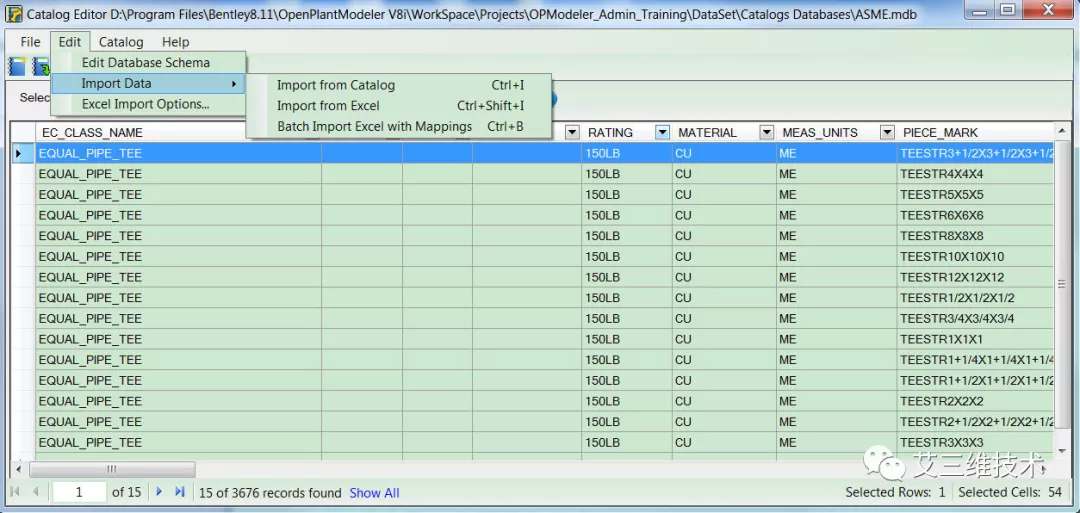Jump to the last records page
This screenshot has width=1080, height=513.
tap(180, 492)
